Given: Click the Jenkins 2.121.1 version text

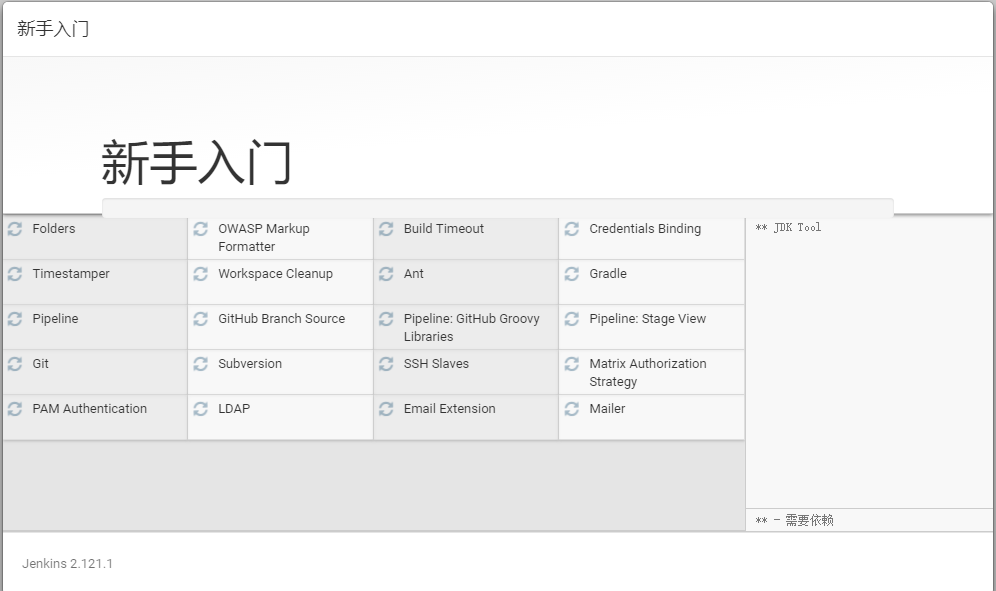Looking at the screenshot, I should [67, 564].
